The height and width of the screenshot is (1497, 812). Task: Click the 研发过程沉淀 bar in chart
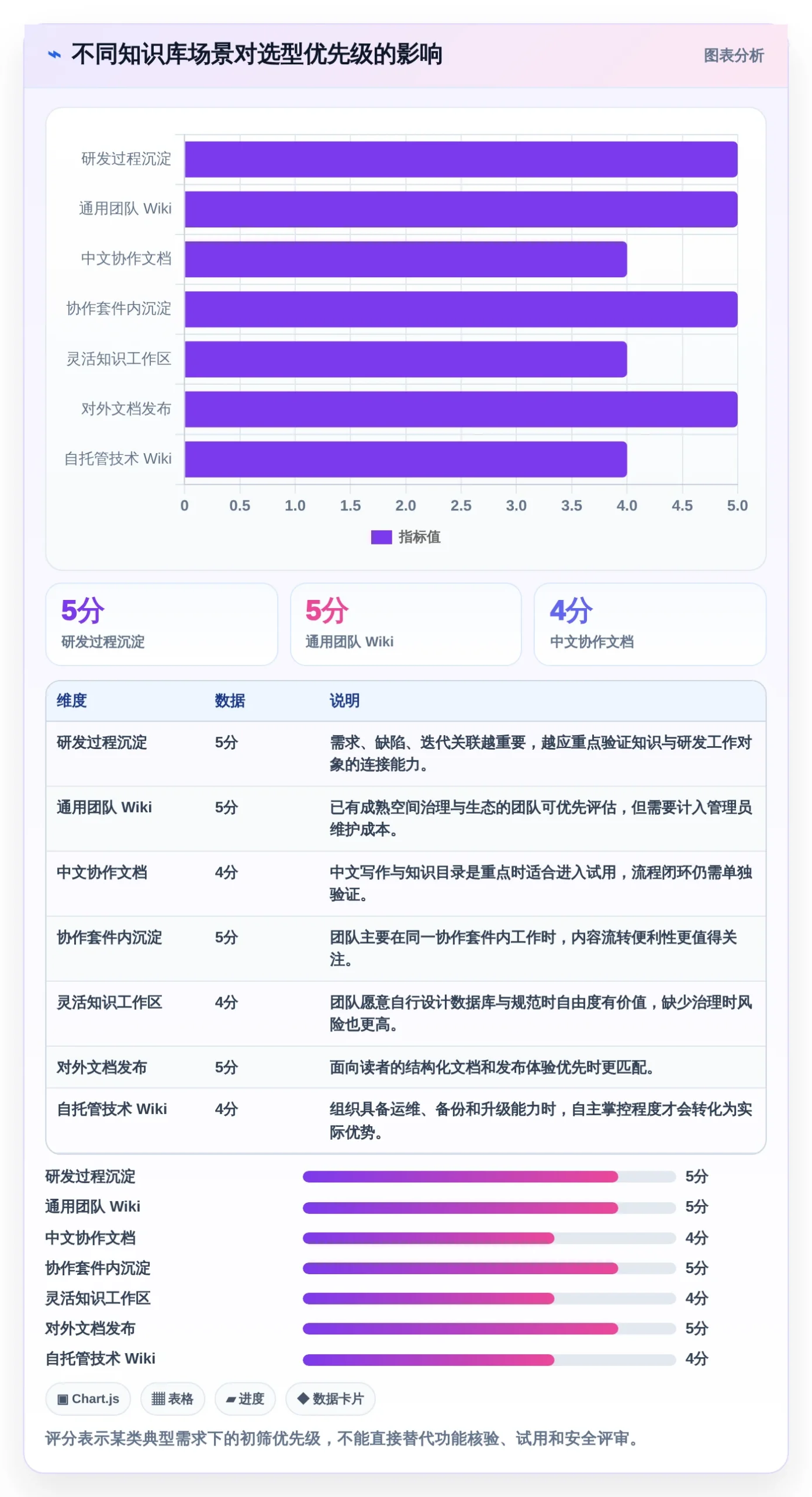point(461,159)
